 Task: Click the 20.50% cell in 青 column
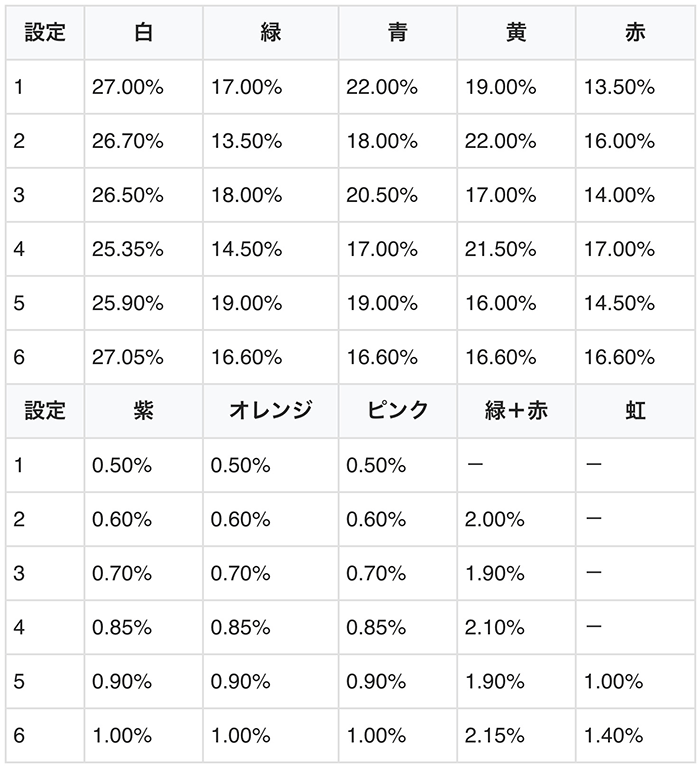(382, 195)
